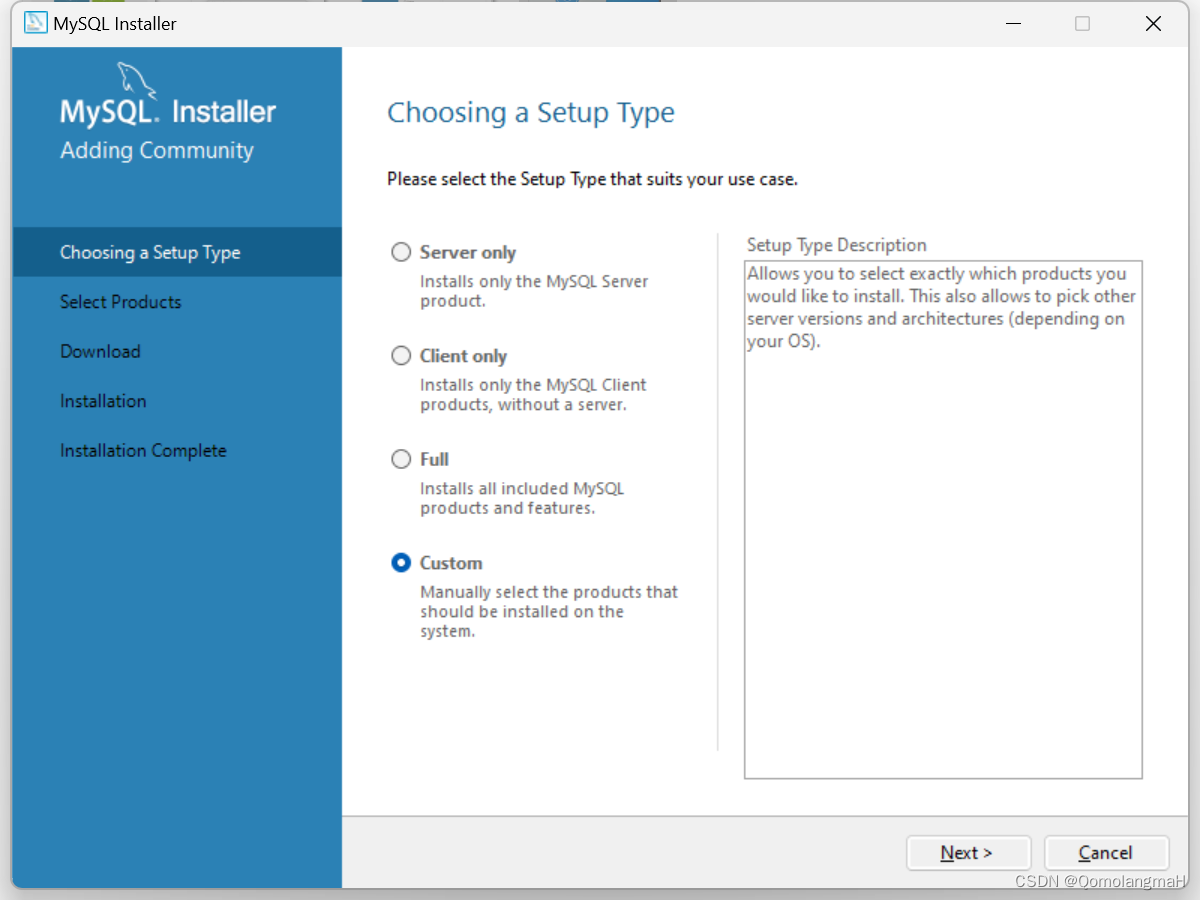Screen dimensions: 1200x900
Task: Select the Custom setup radio button
Action: [x=401, y=562]
